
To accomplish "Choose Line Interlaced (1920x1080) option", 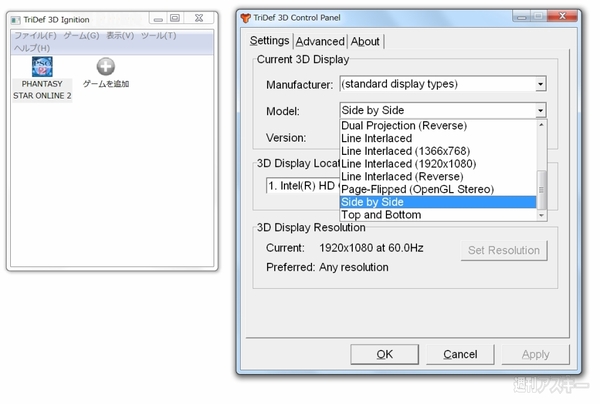I will [438, 164].
